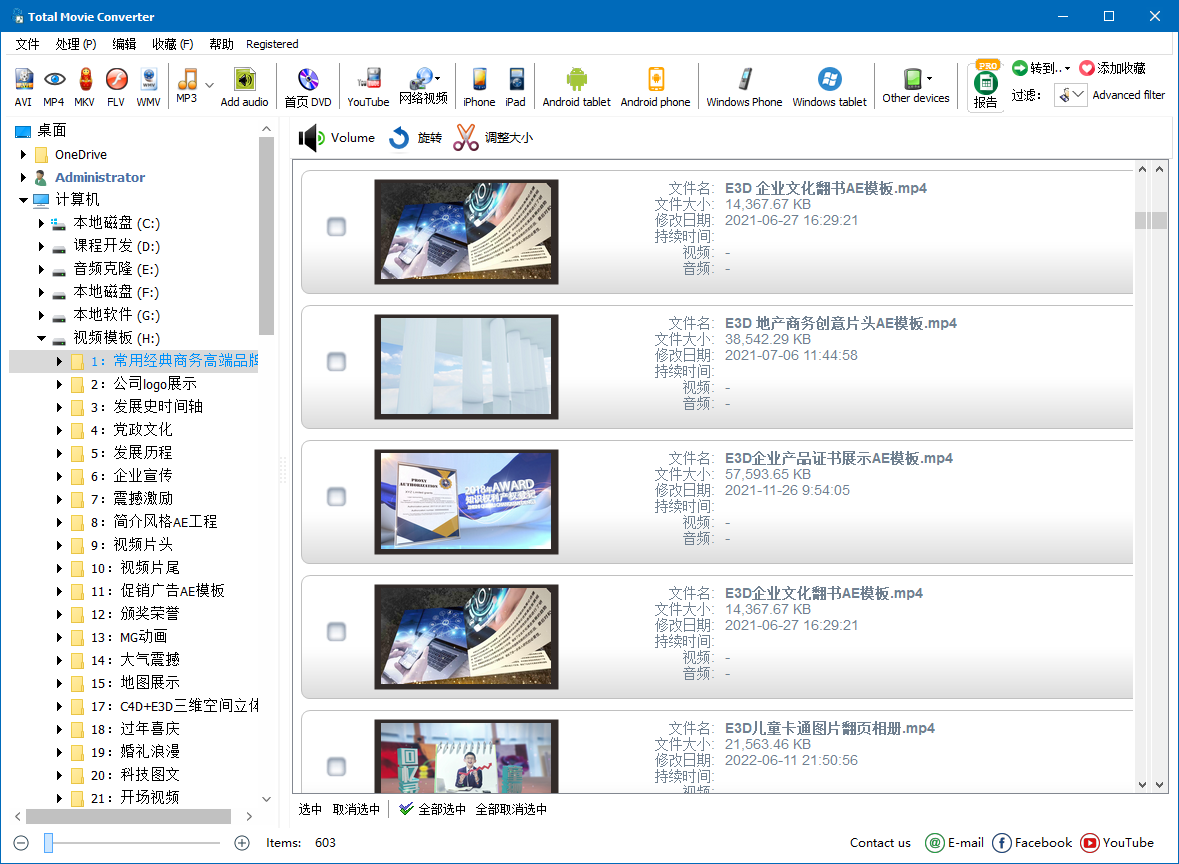
Task: Expand the OneDrive tree node
Action: pos(23,154)
